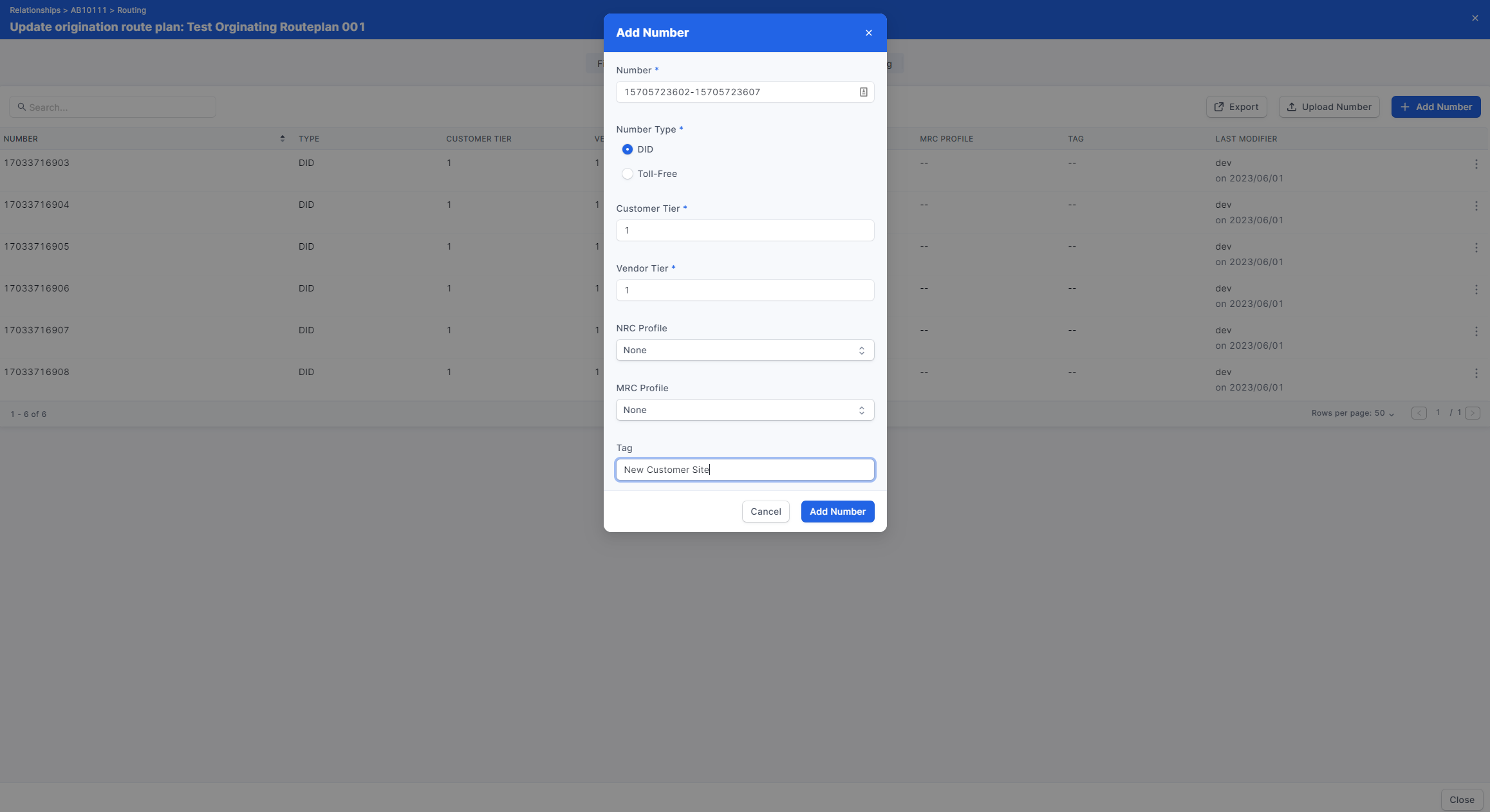Image resolution: width=1490 pixels, height=812 pixels.
Task: Open the menu for row 17033716905
Action: (x=1476, y=248)
